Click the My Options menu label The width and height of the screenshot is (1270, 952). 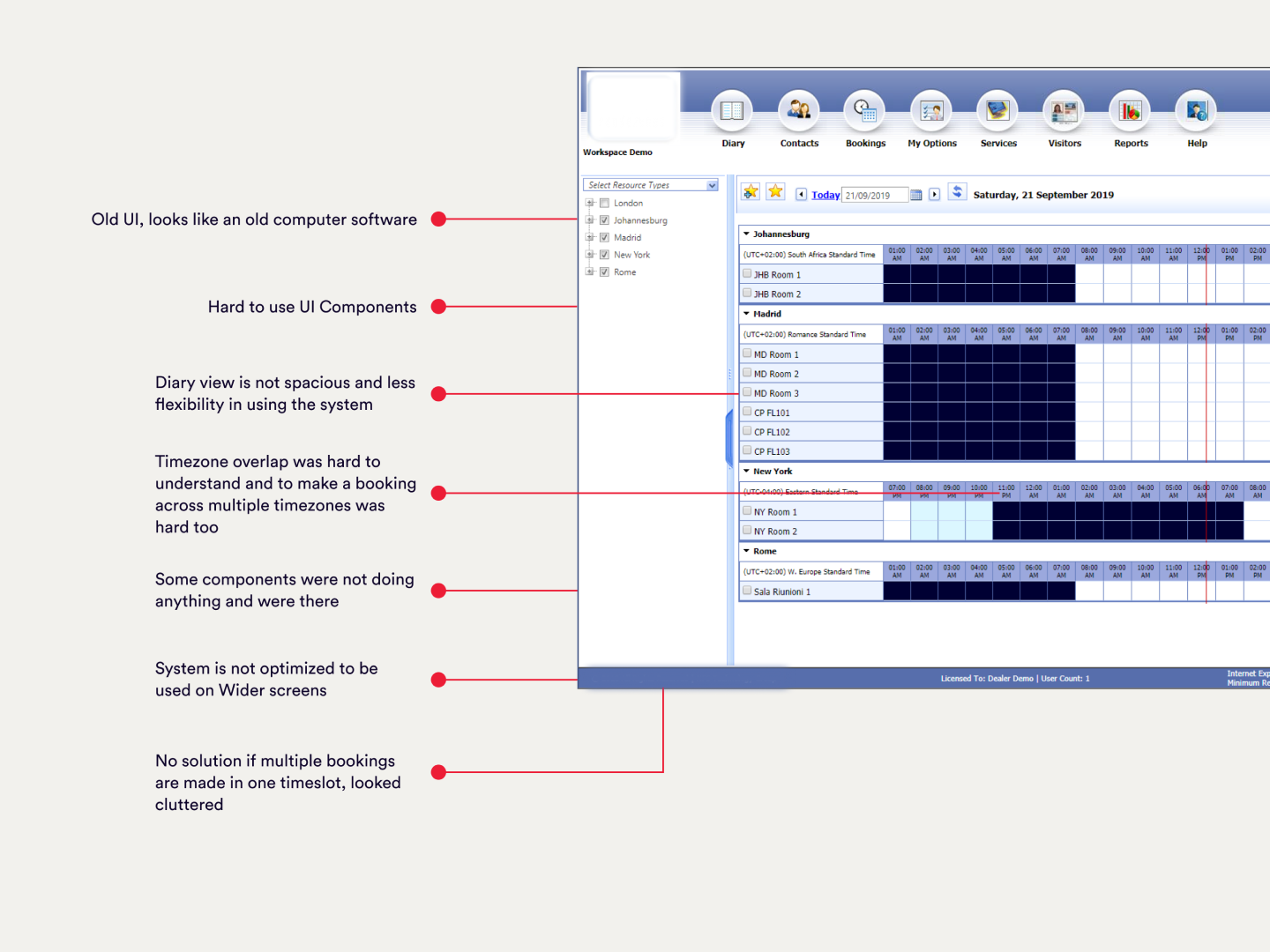932,143
